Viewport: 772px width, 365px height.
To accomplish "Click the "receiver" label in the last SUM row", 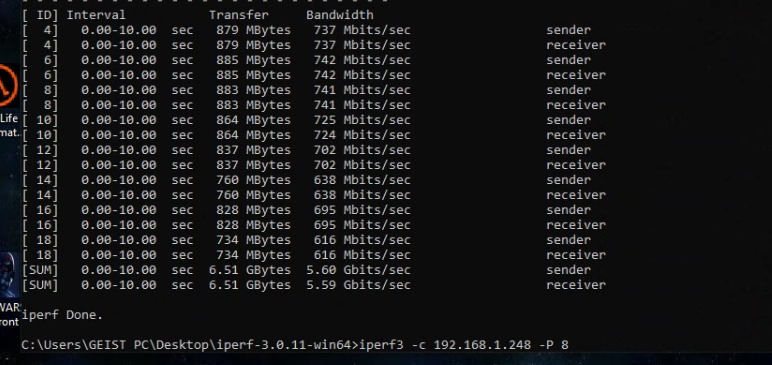I will (576, 285).
